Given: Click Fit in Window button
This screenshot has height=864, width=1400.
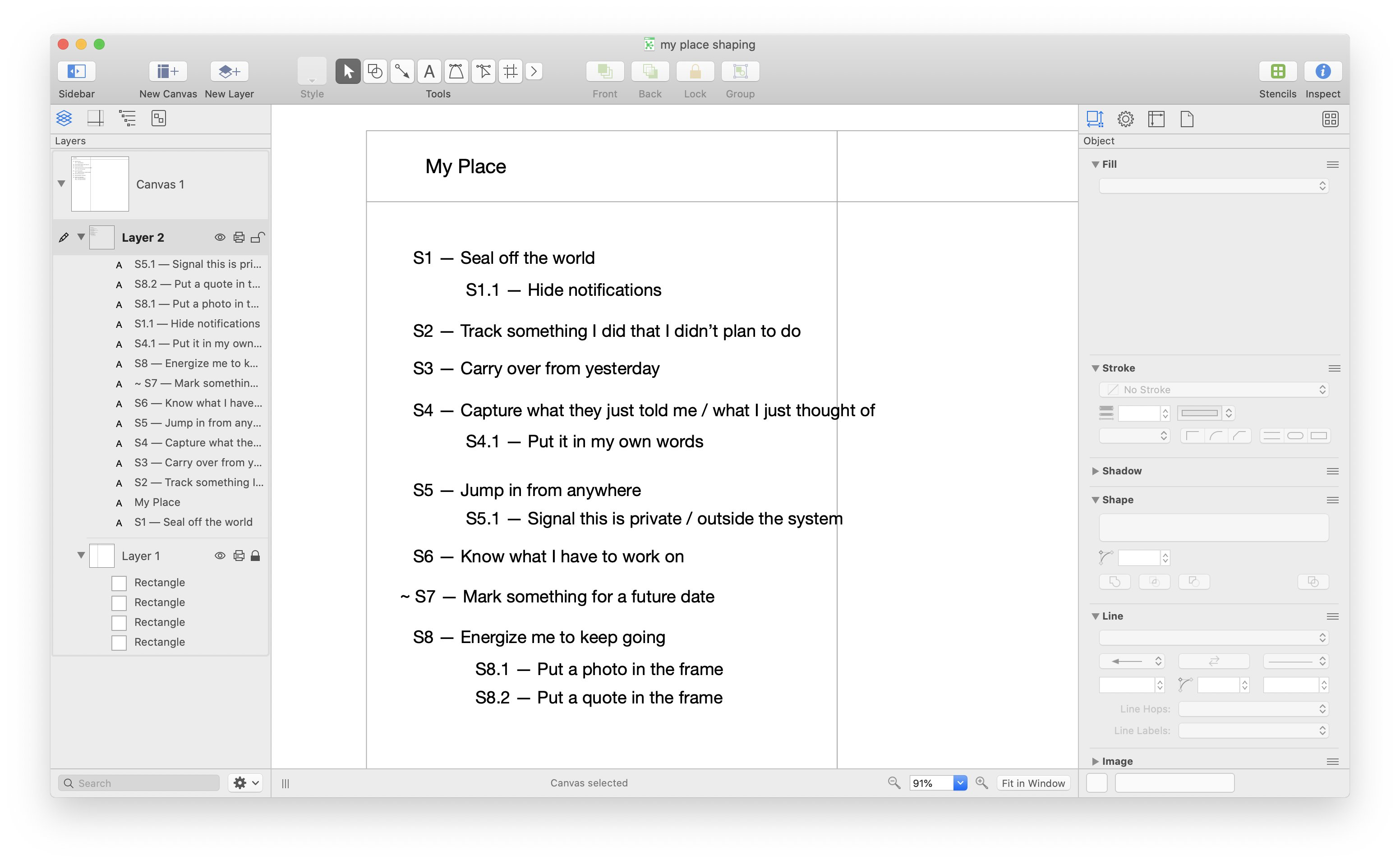Looking at the screenshot, I should (1032, 783).
